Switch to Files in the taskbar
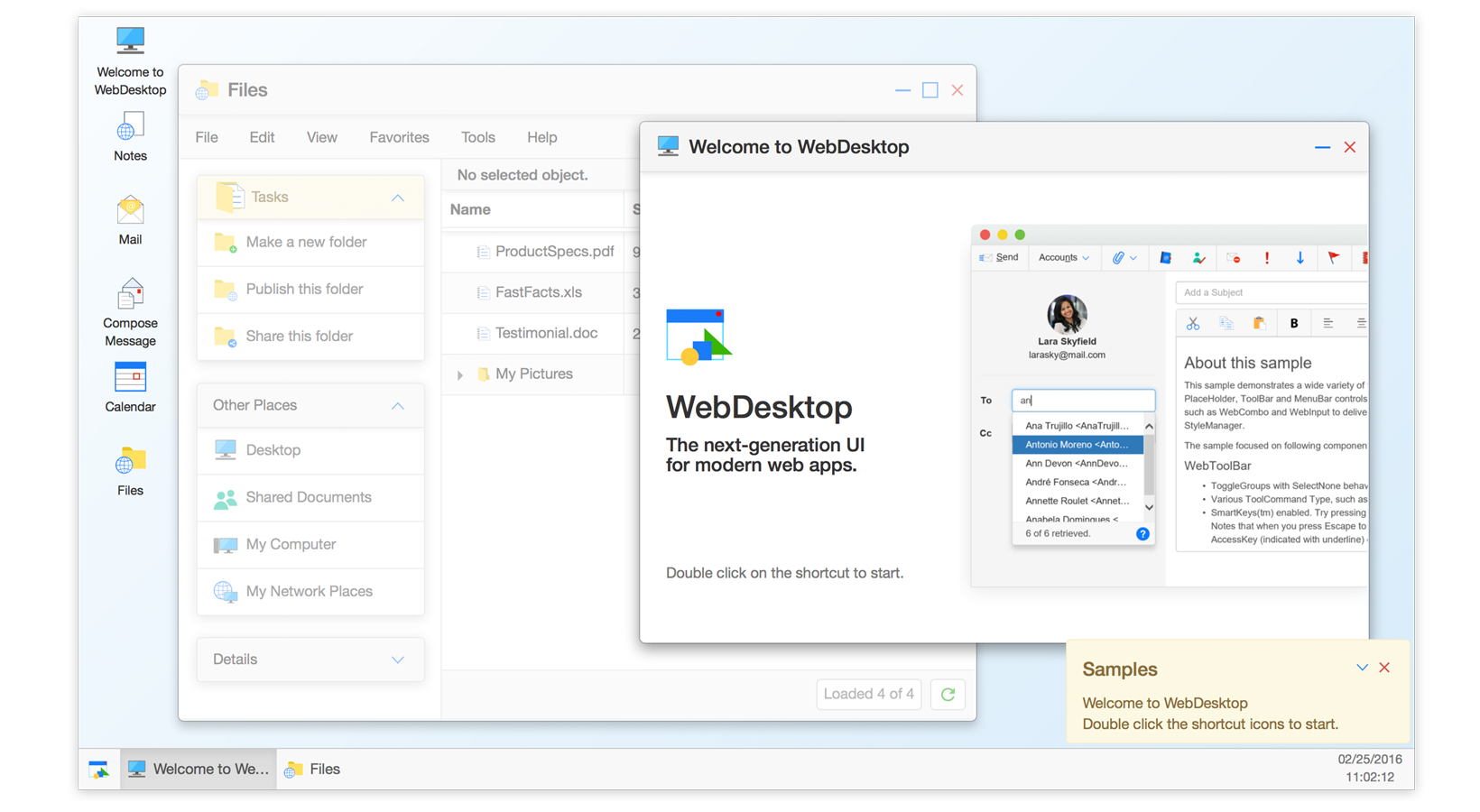 [x=313, y=770]
